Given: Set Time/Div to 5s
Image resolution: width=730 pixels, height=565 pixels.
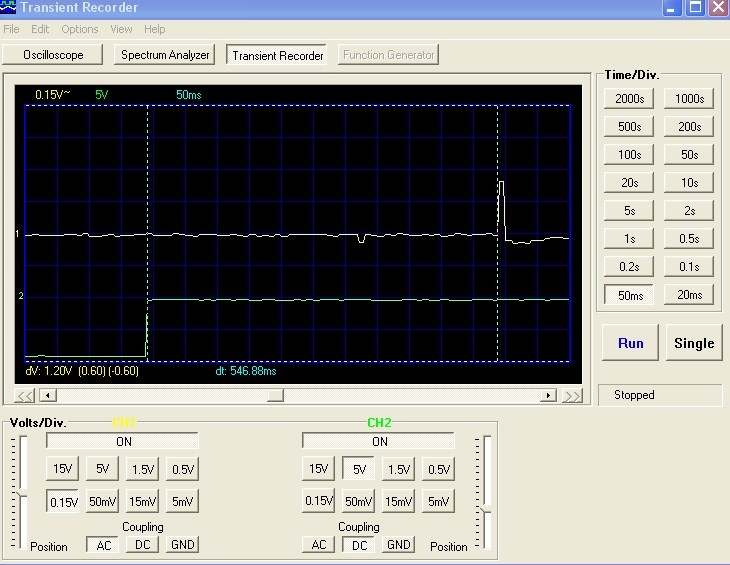Looking at the screenshot, I should (x=629, y=211).
